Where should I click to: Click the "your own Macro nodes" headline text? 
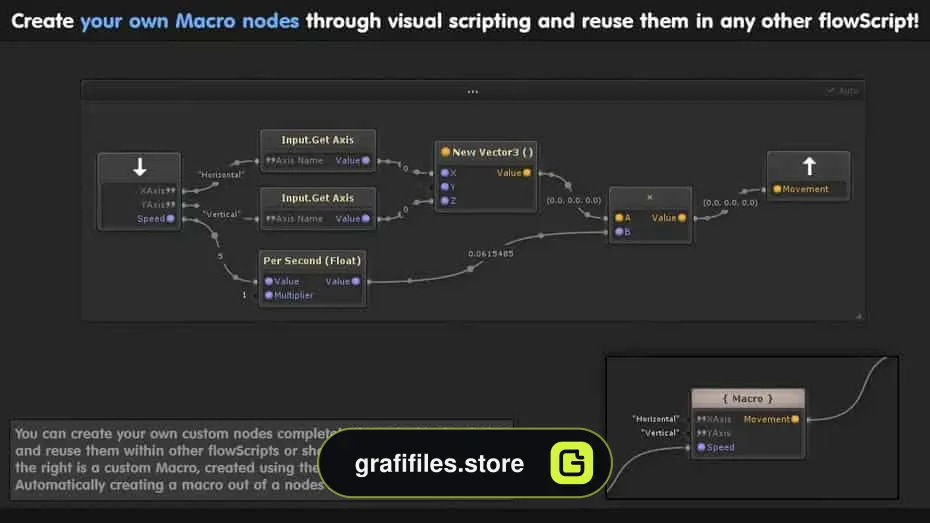click(190, 21)
